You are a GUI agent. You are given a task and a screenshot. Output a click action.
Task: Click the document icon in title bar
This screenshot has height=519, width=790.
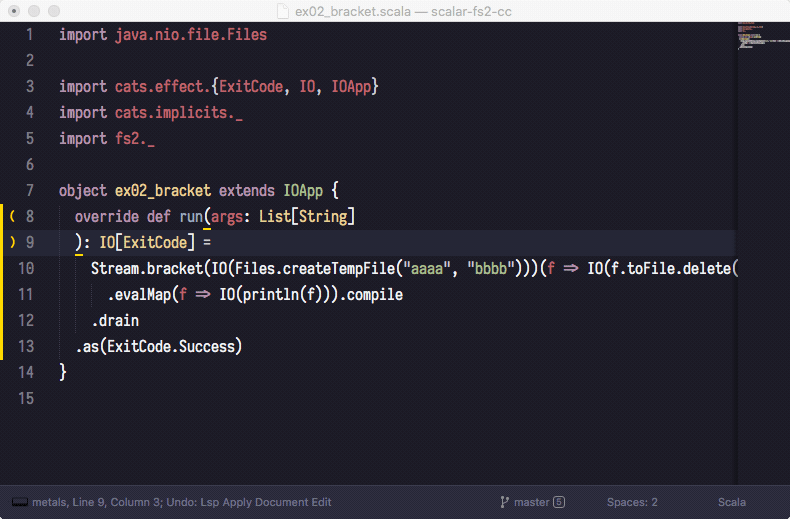pos(283,11)
